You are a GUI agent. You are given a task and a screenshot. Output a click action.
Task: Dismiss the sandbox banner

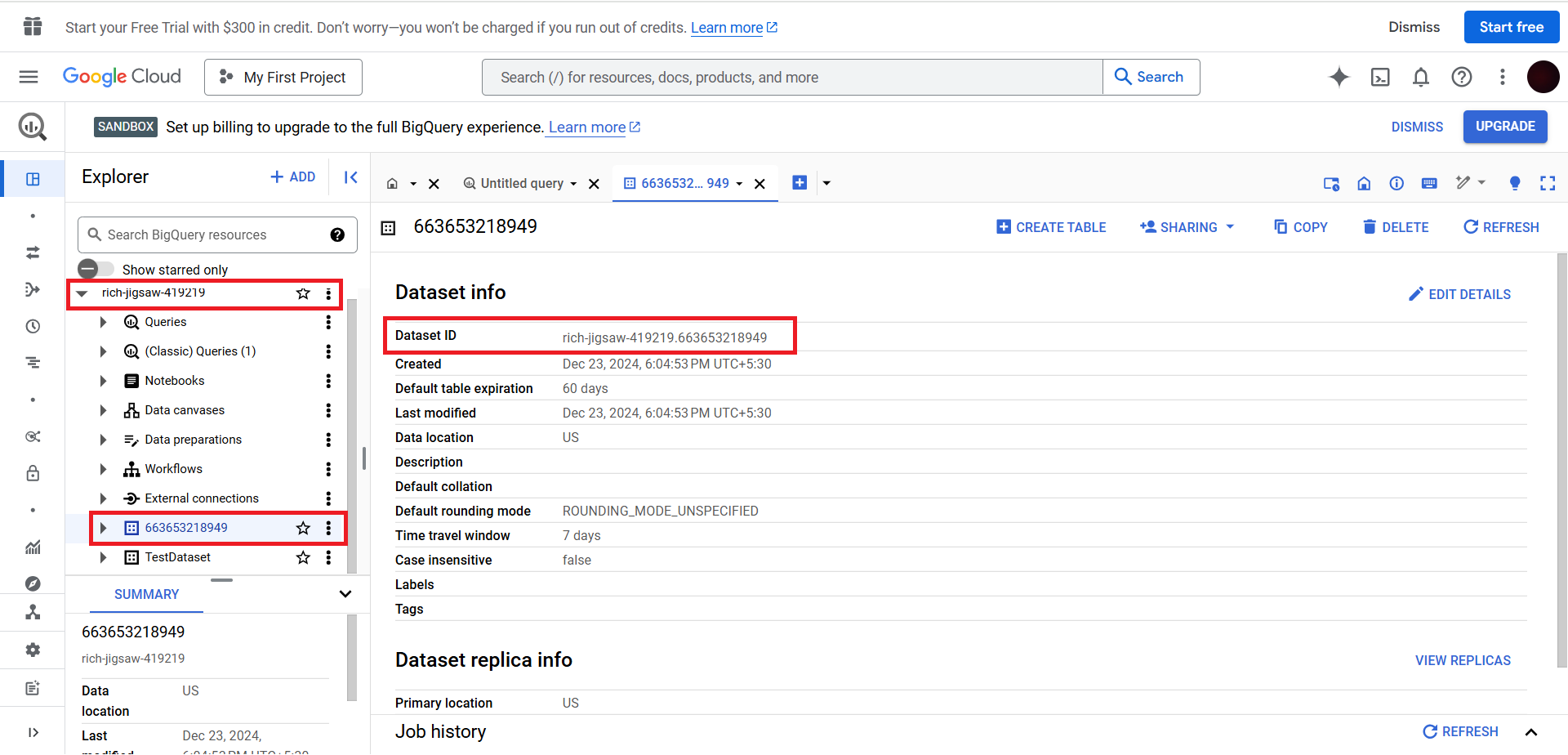(x=1417, y=127)
